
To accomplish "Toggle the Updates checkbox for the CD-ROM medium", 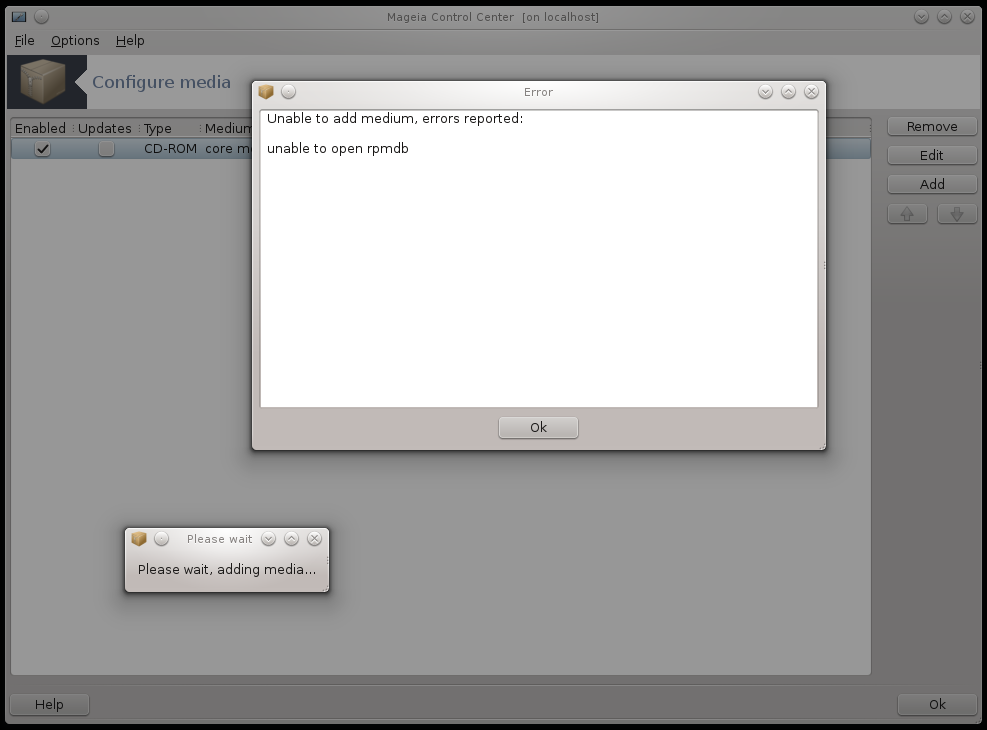I will tap(106, 149).
